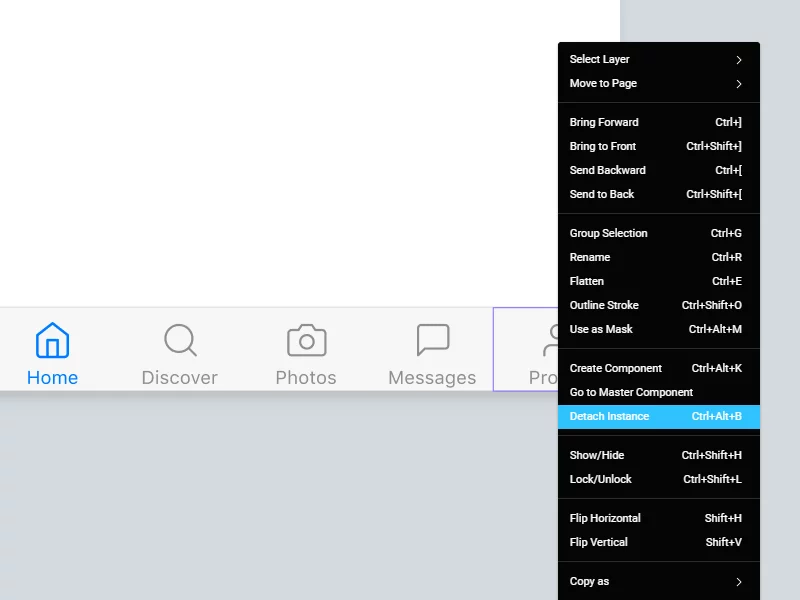800x600 pixels.
Task: Click the Home label in tab bar
Action: point(53,378)
